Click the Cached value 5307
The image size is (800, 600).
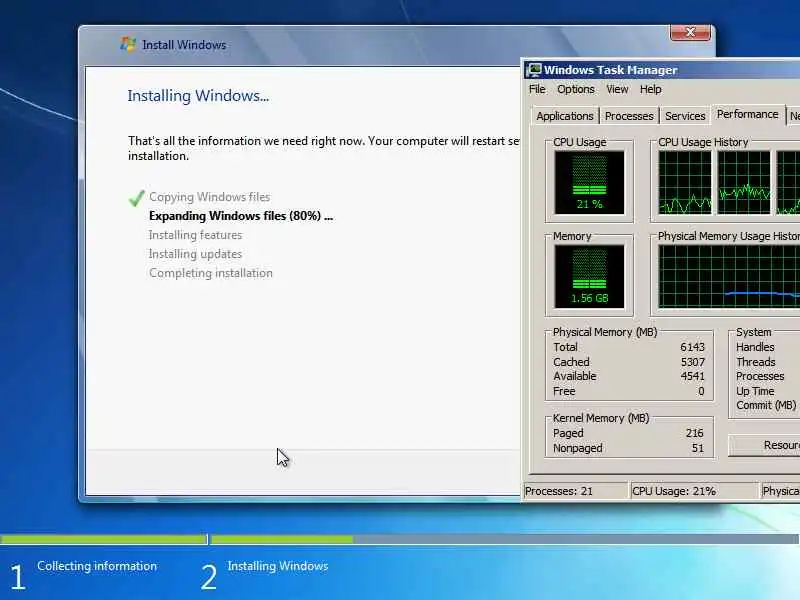(x=692, y=362)
